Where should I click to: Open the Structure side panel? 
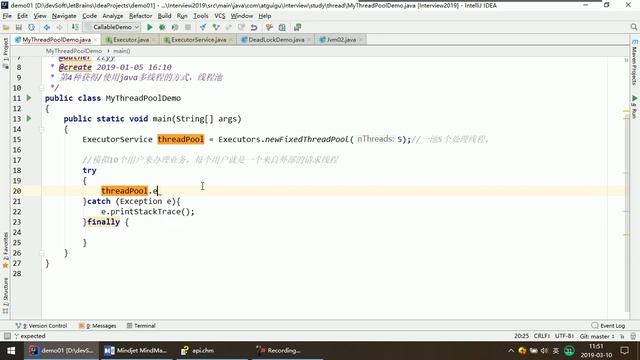tap(5, 296)
